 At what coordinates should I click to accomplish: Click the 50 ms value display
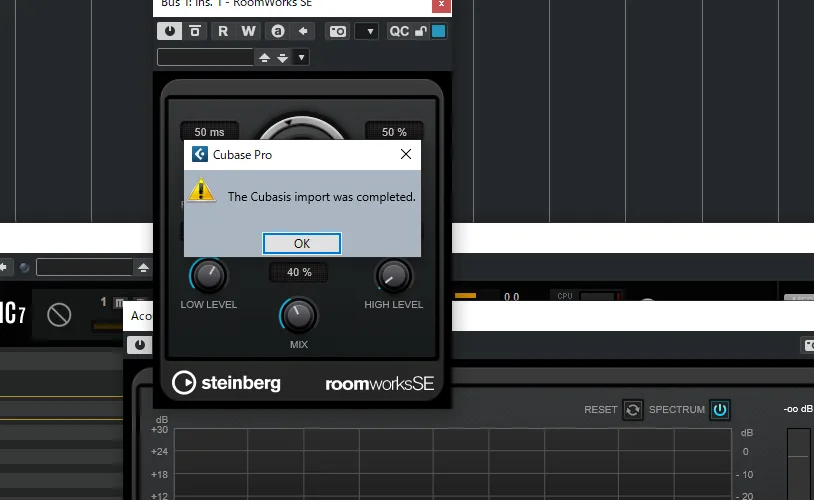pyautogui.click(x=209, y=132)
